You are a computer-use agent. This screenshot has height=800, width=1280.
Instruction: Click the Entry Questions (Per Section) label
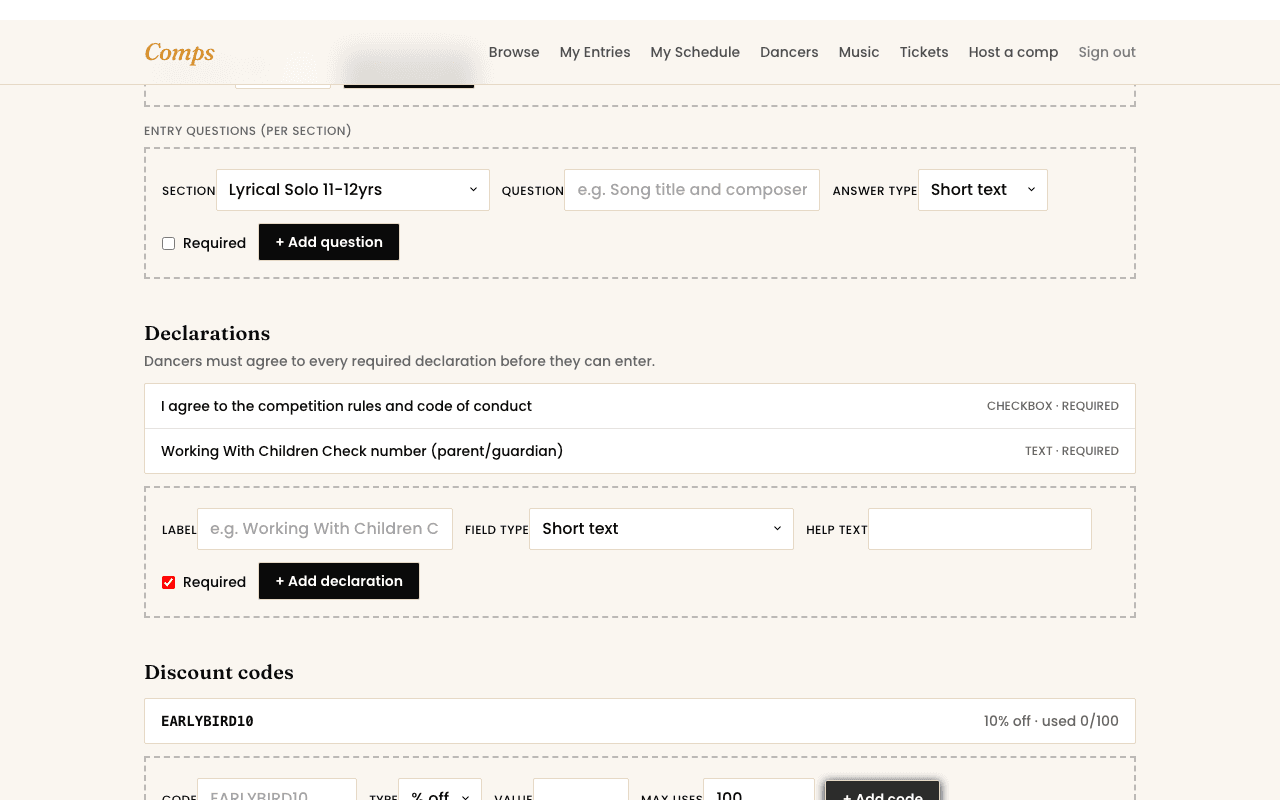pos(248,131)
